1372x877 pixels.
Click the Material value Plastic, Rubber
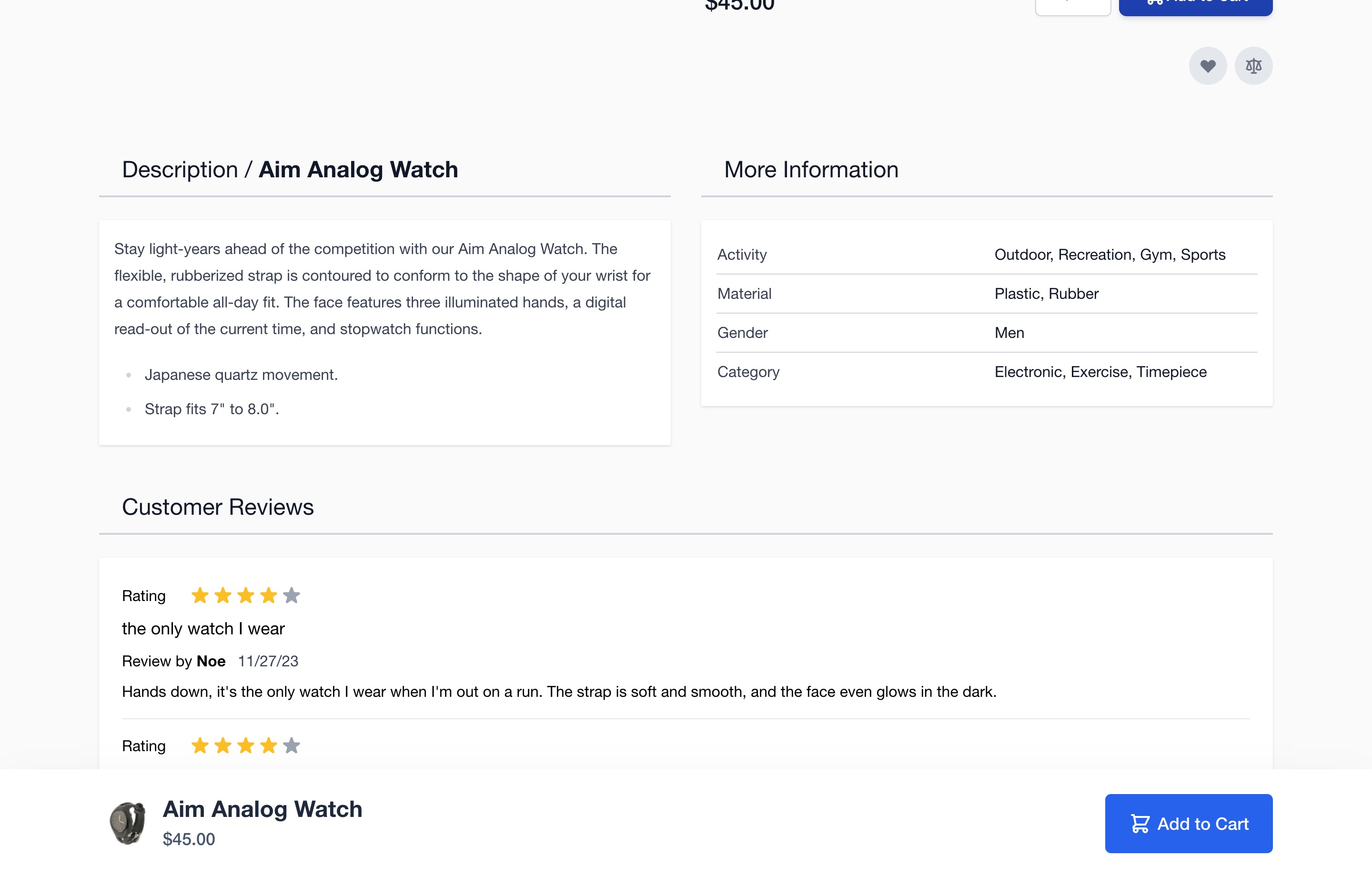[x=1047, y=294]
